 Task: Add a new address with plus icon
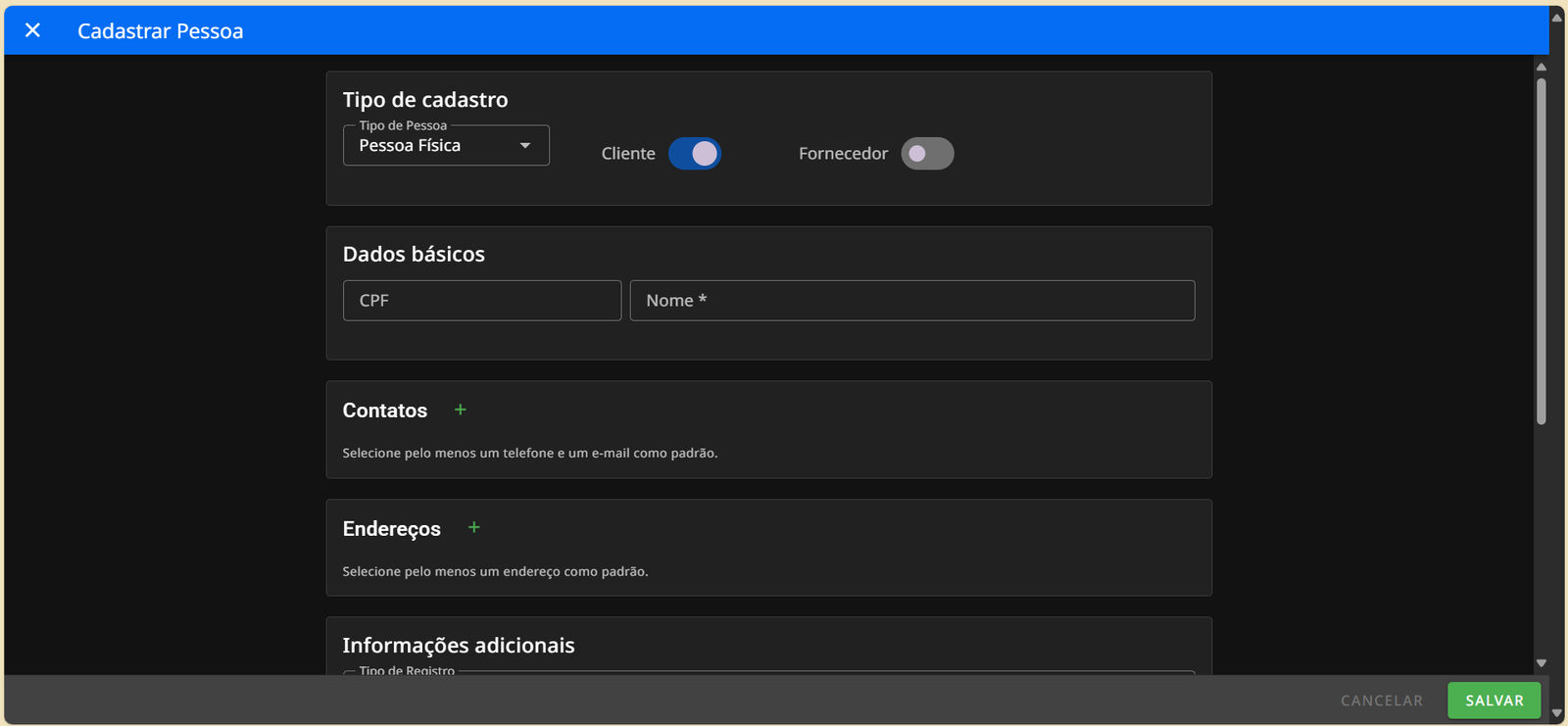(473, 527)
